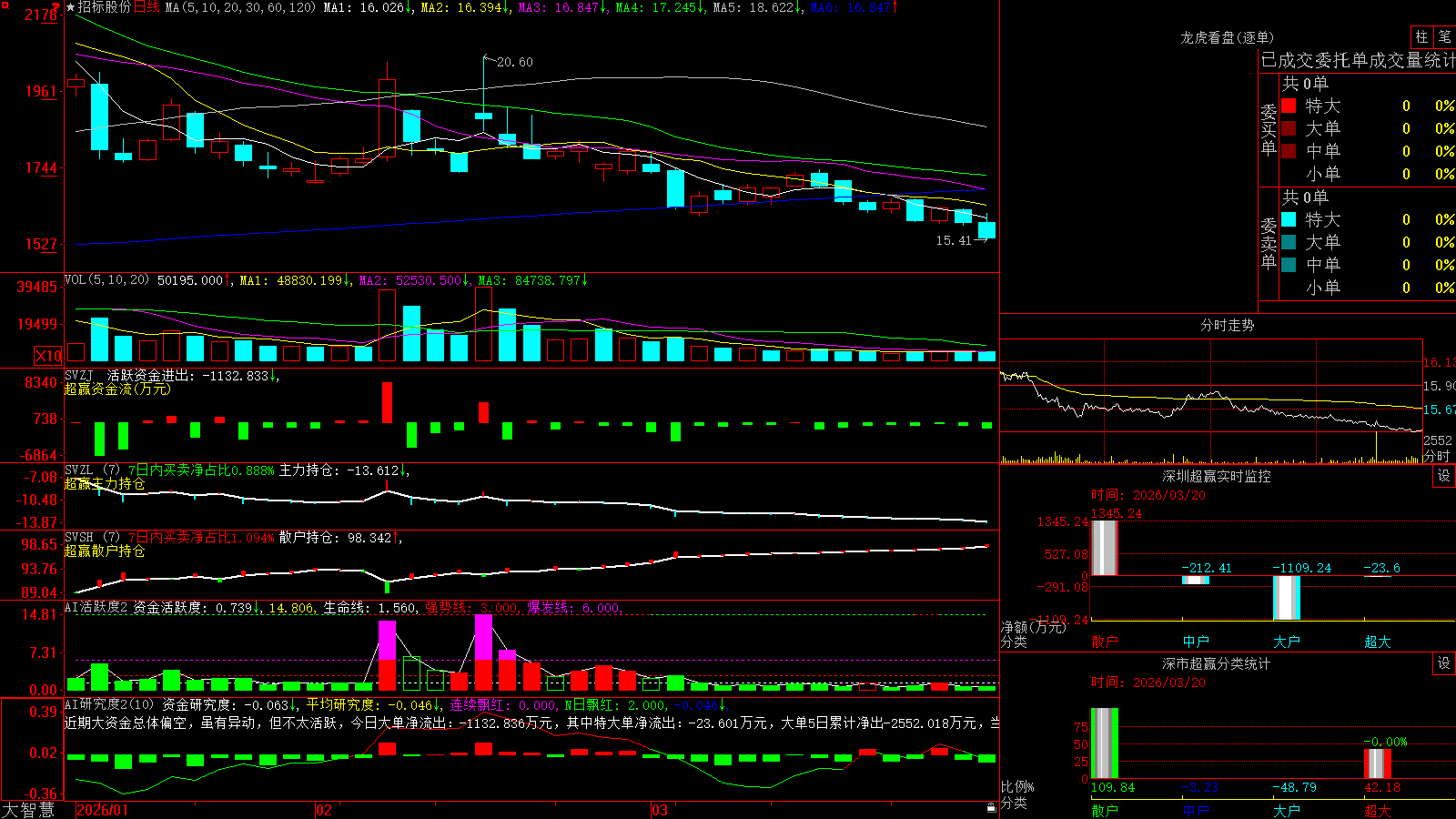
Task: Open VOL(5,10,20) indicator parameters
Action: click(x=106, y=280)
